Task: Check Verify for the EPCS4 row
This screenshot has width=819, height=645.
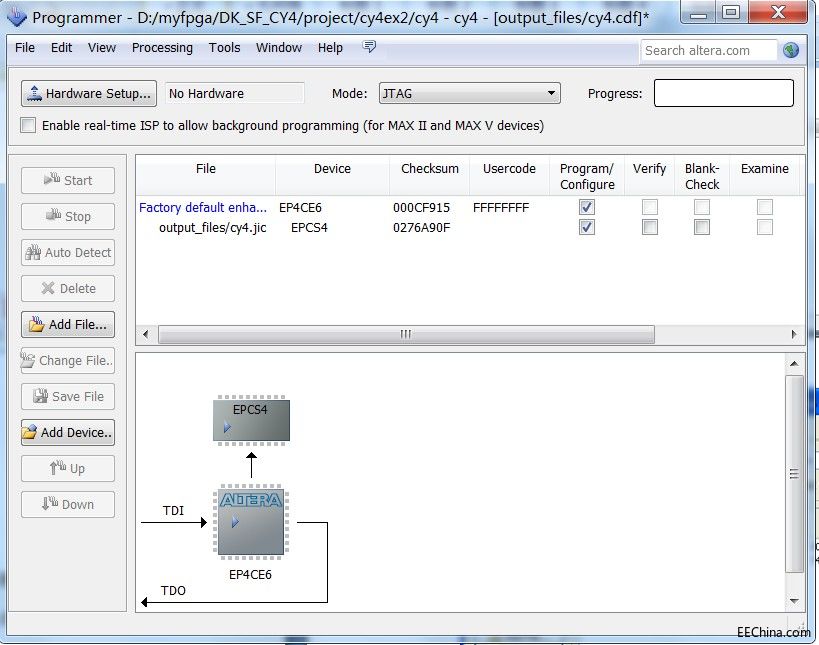Action: click(x=650, y=227)
